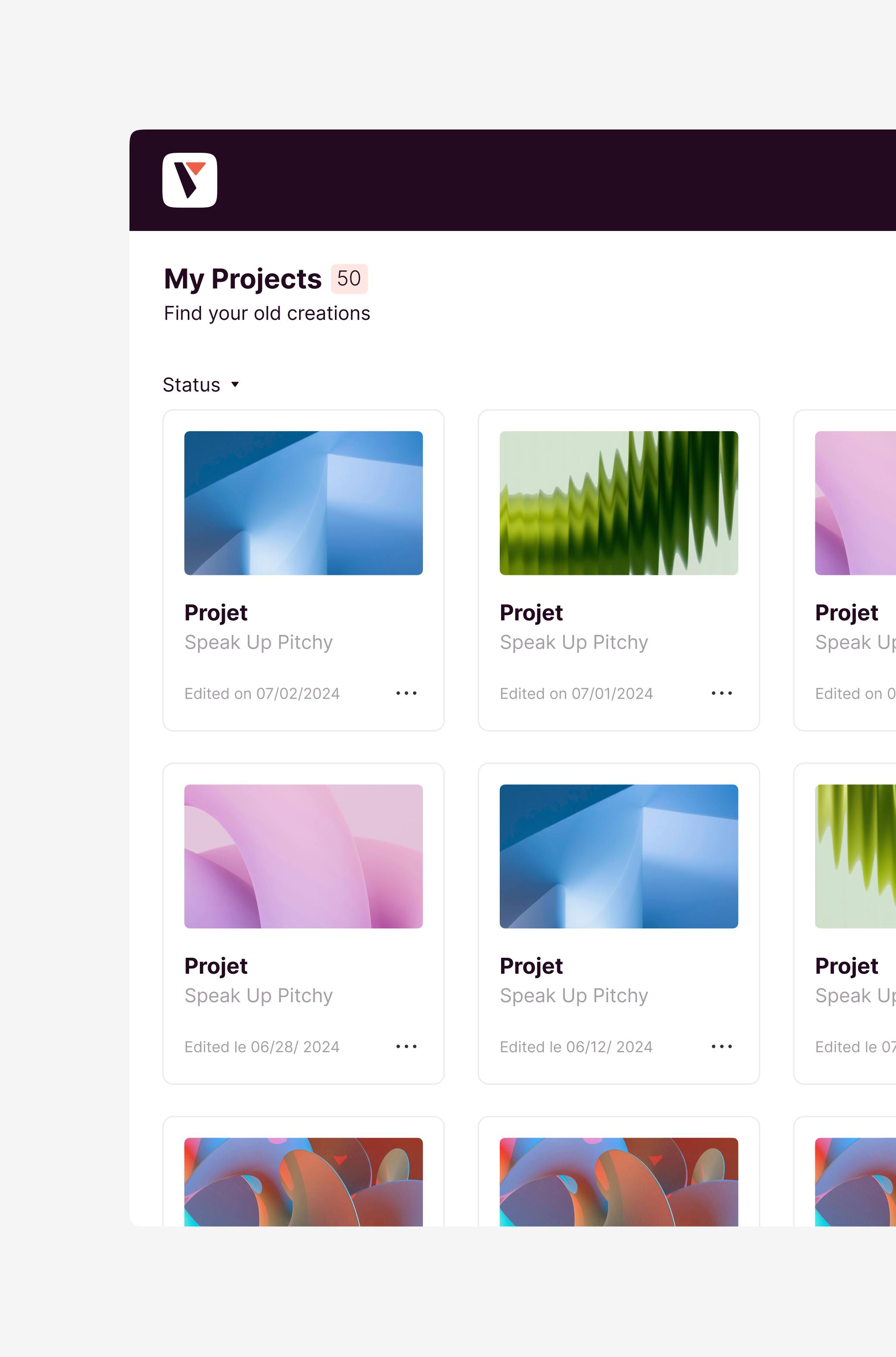The image size is (896, 1357).
Task: Select the Projet title above the 06/12/2024 date
Action: pos(531,966)
